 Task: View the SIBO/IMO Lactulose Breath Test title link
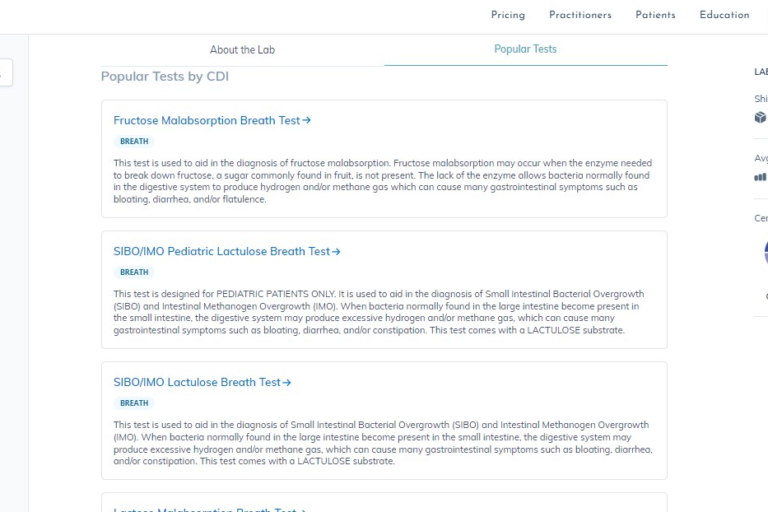pos(197,383)
